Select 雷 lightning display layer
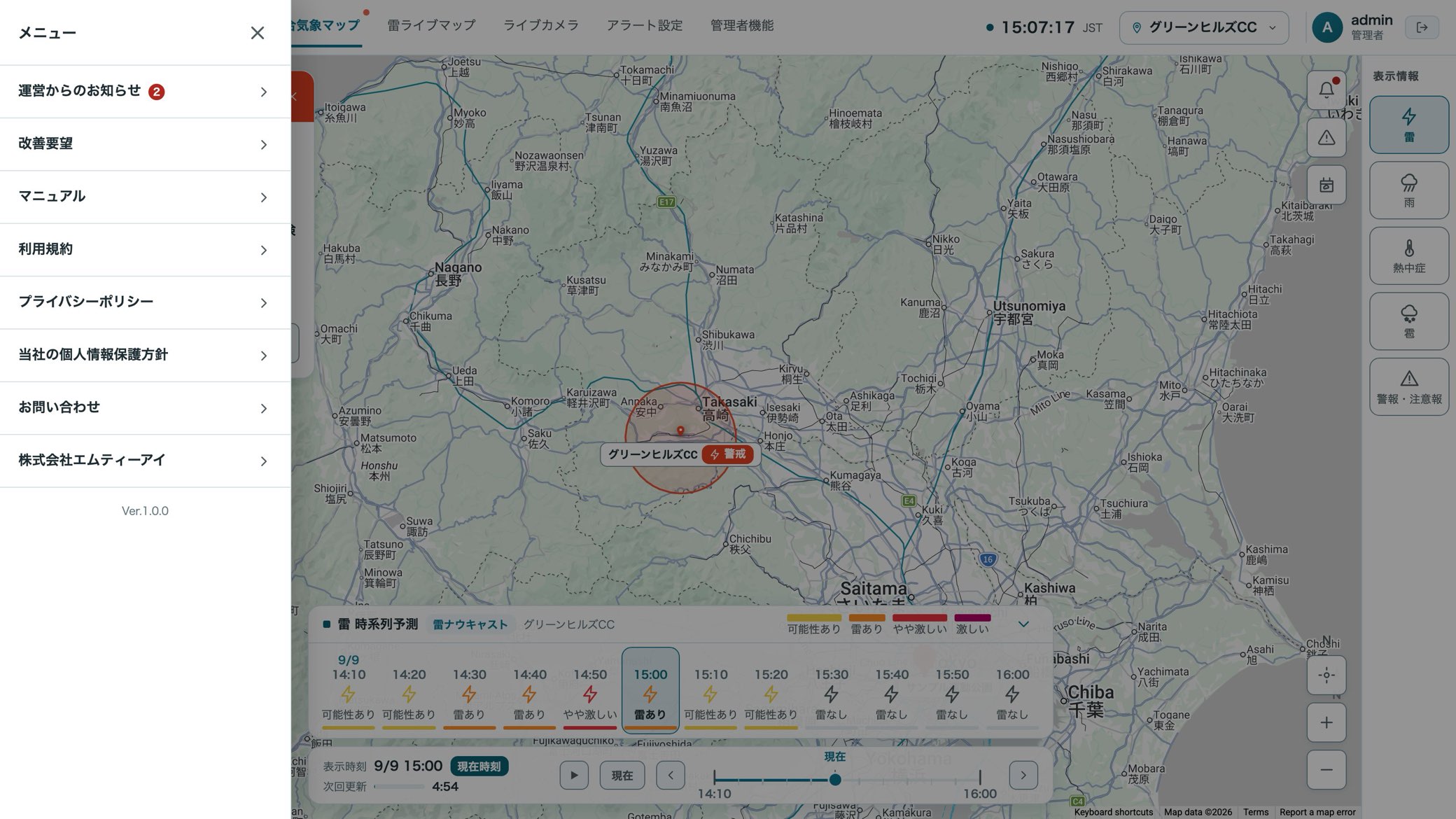1456x819 pixels. tap(1408, 125)
